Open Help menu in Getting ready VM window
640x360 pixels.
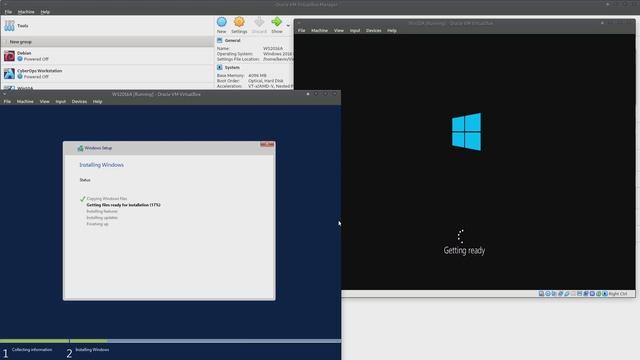coord(392,30)
